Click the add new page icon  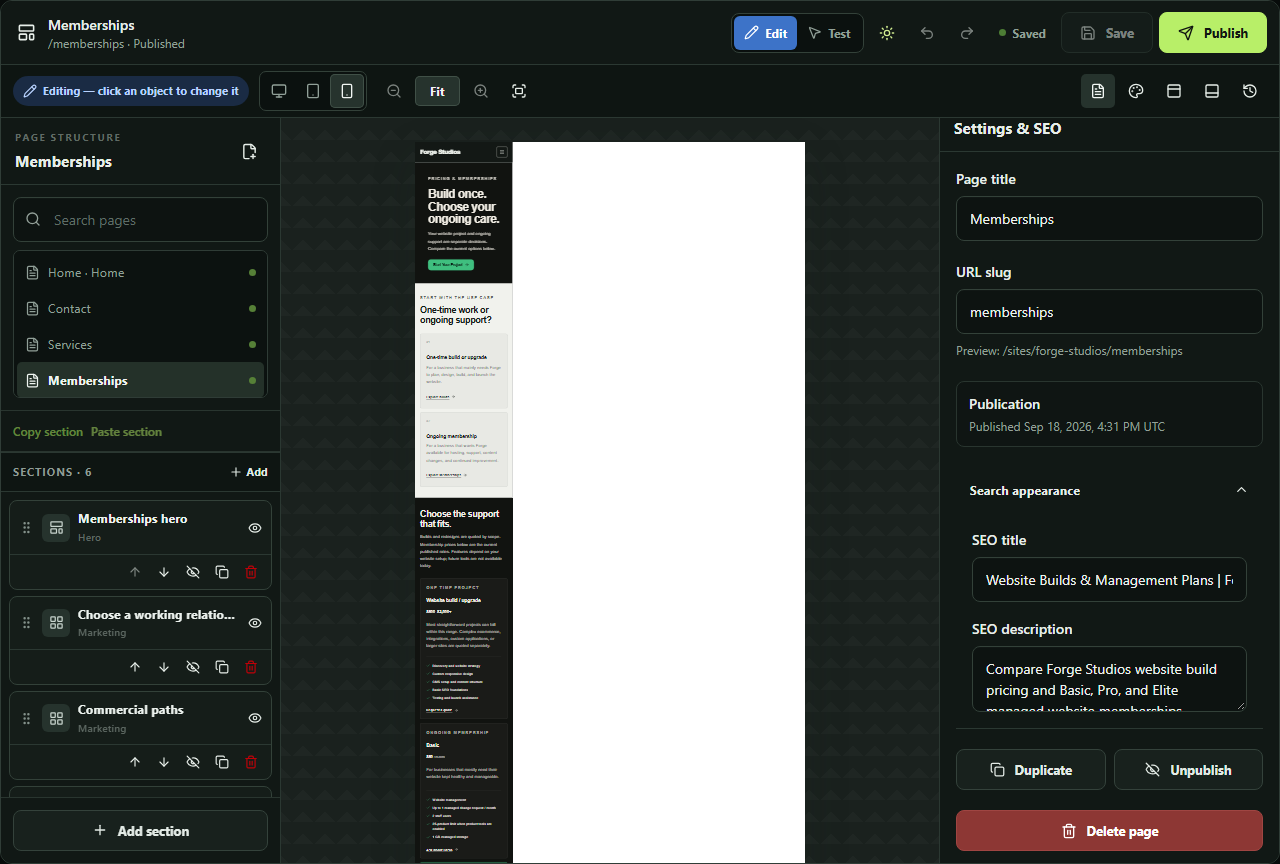[x=250, y=151]
